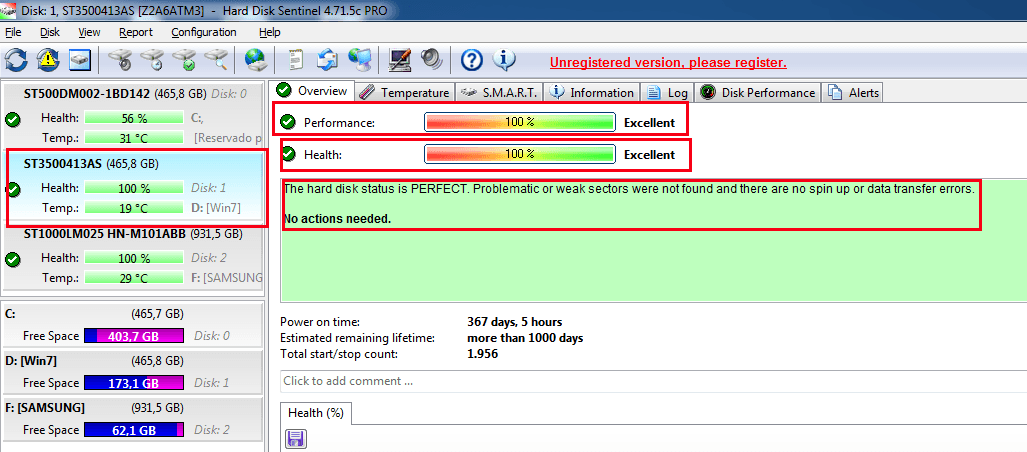1027x452 pixels.
Task: Click the 31 °C temperature bar of Disk 0
Action: pos(134,138)
